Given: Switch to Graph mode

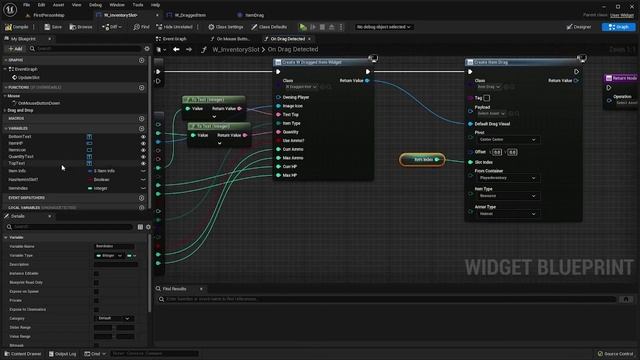Looking at the screenshot, I should [618, 27].
